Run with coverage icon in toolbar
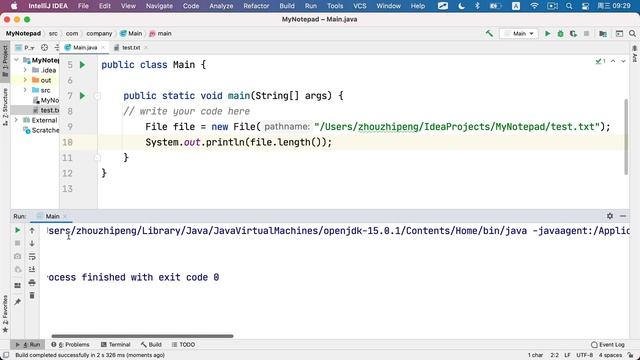Screen dimensions: 640x360 pyautogui.click(x=573, y=33)
